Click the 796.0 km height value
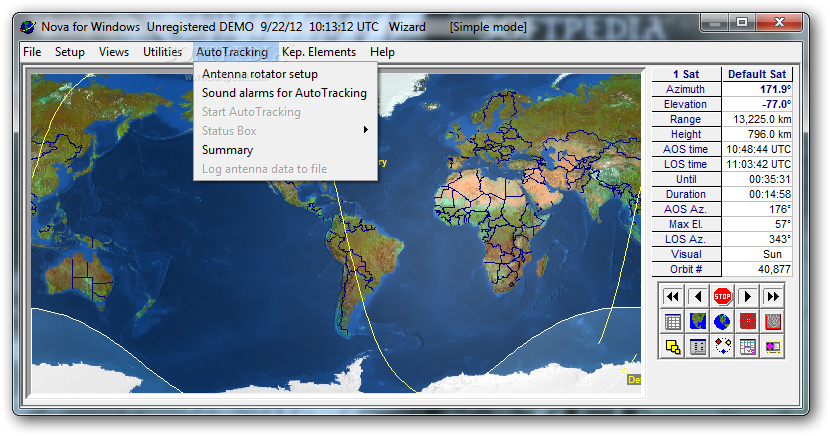 (x=757, y=134)
